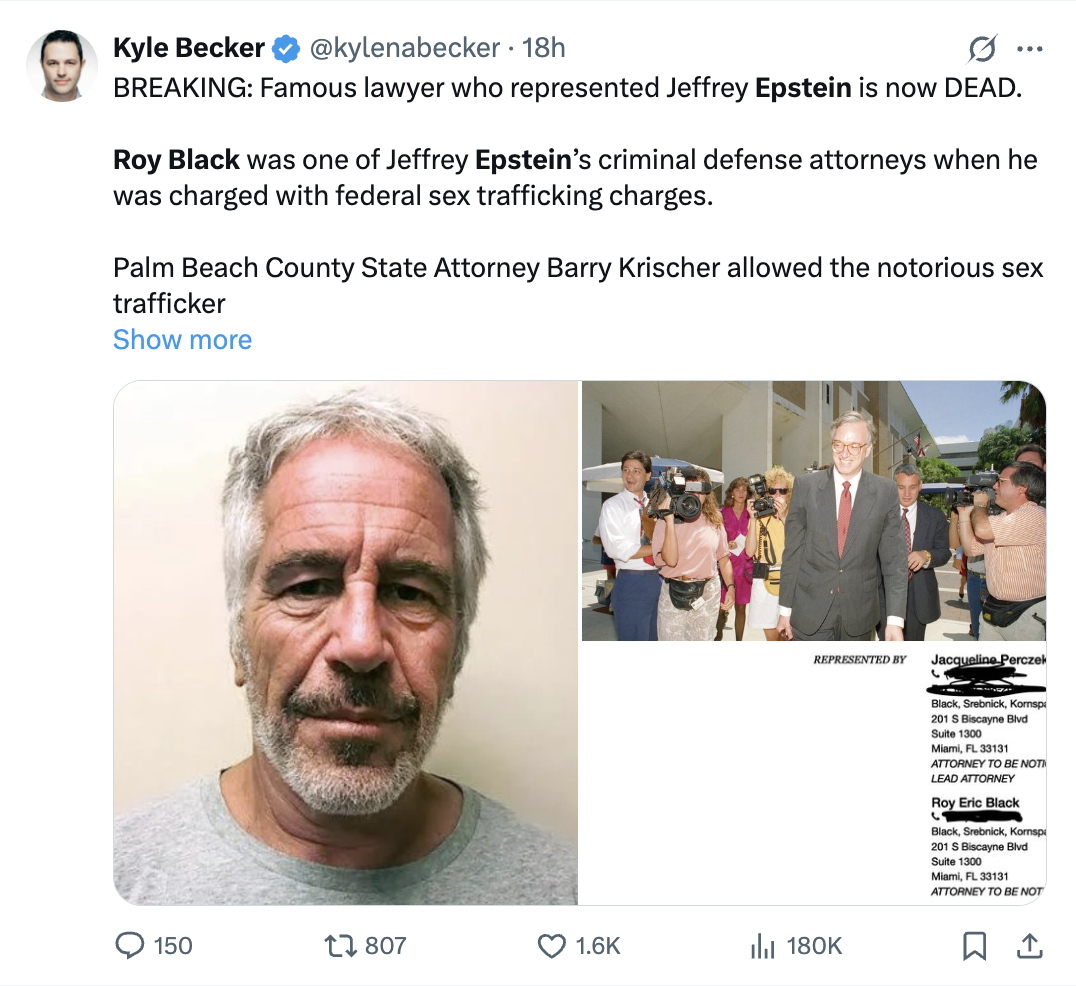Image resolution: width=1076 pixels, height=986 pixels.
Task: Click the blue verified badge
Action: pos(287,47)
